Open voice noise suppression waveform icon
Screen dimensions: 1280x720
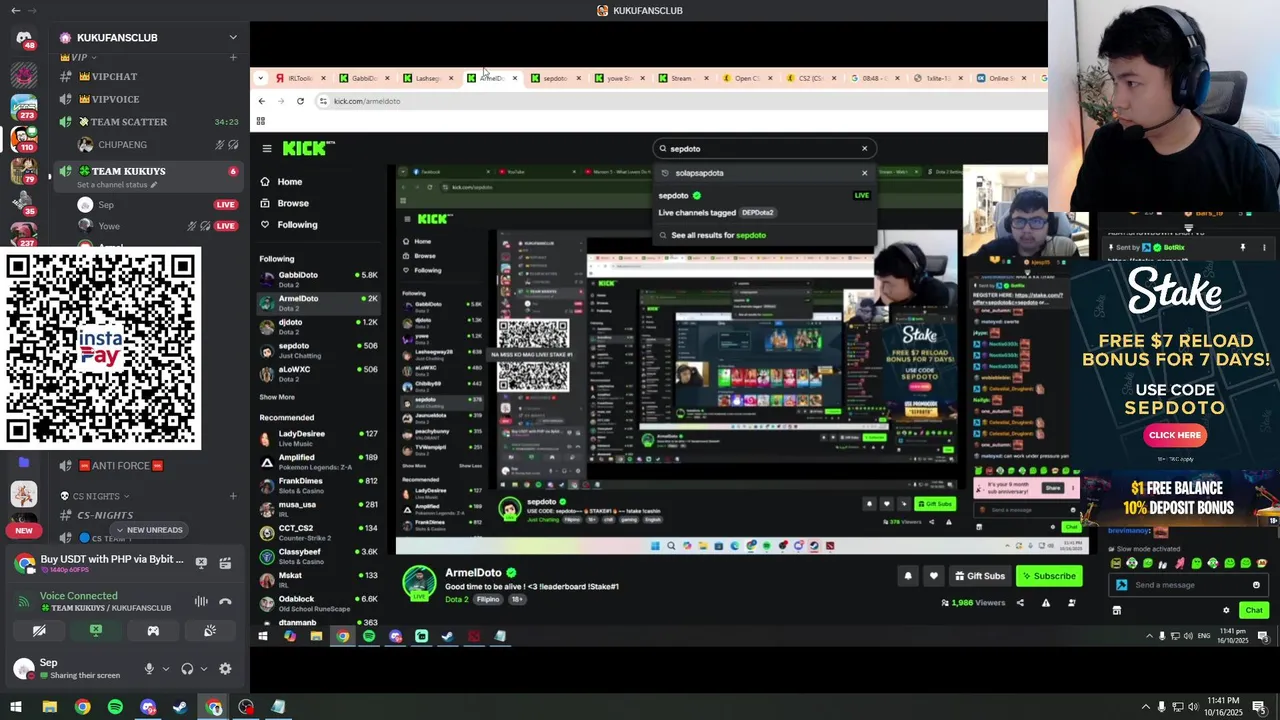[201, 601]
